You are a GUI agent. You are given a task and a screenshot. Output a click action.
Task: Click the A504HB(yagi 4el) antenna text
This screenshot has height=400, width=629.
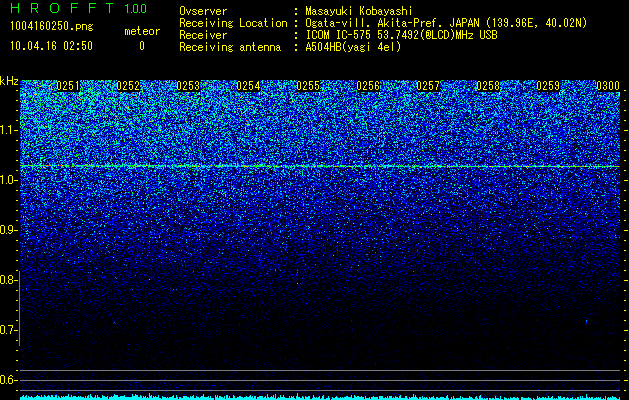(x=353, y=47)
